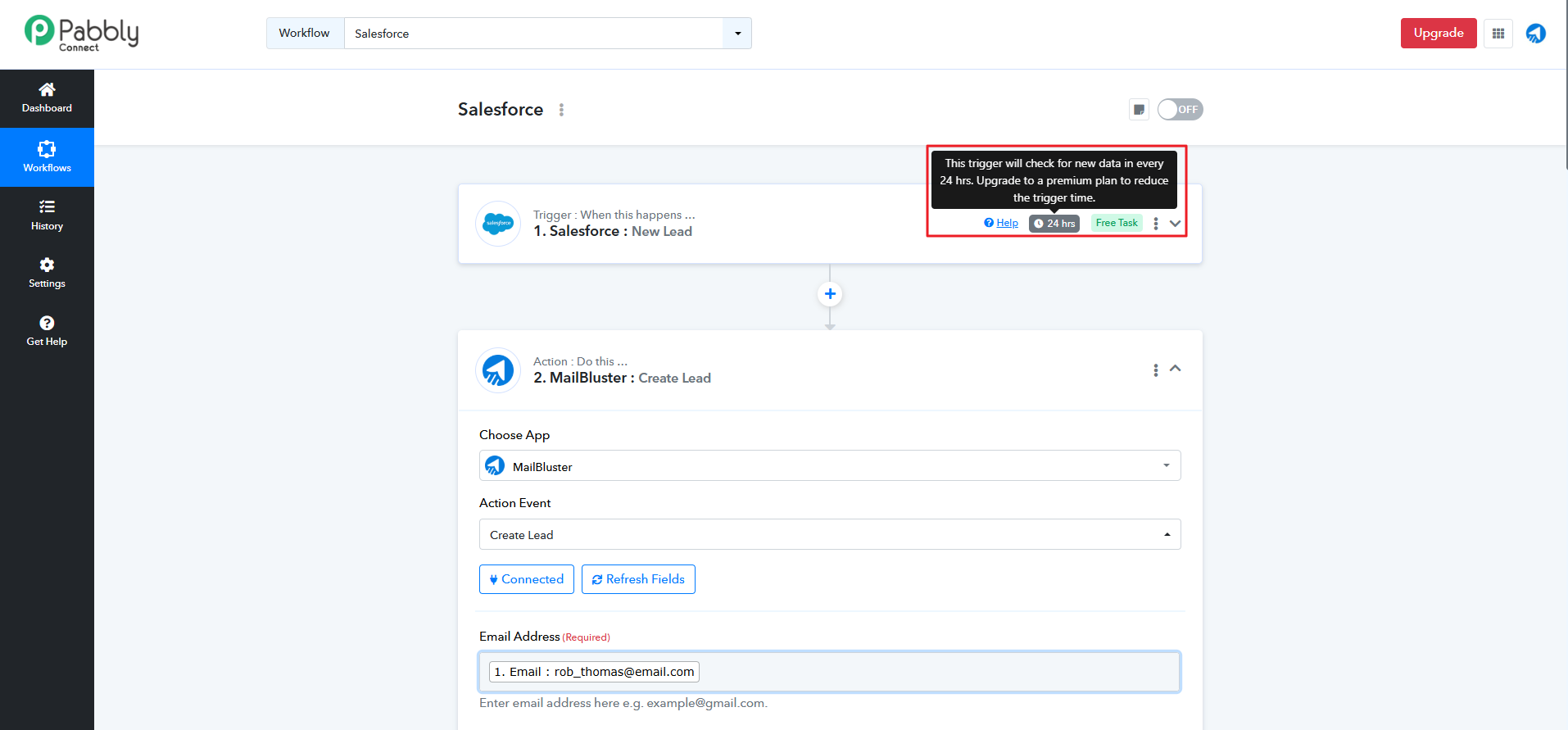Open the Workflow name selector dropdown
This screenshot has width=1568, height=730.
[x=737, y=34]
